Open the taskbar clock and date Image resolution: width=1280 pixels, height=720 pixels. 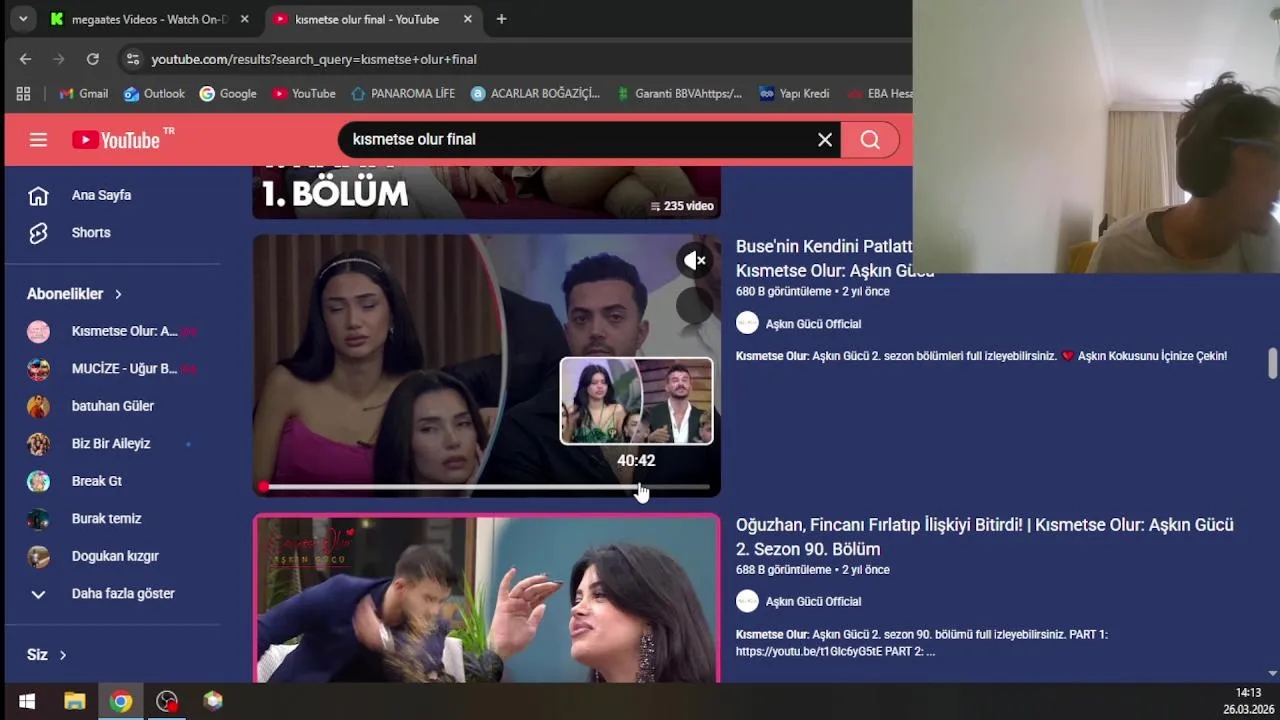tap(1248, 701)
